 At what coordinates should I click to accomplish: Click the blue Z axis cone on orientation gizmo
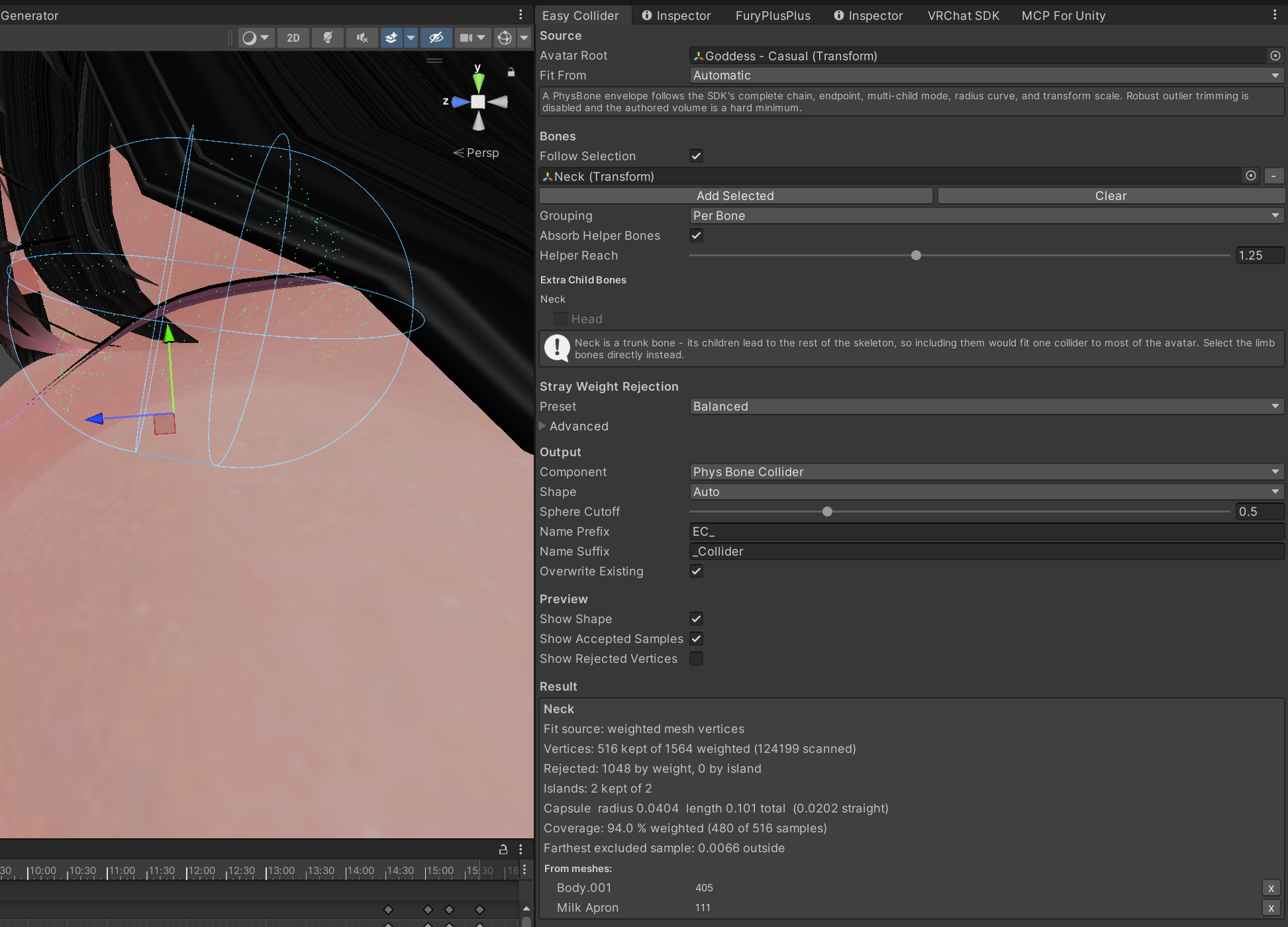pyautogui.click(x=460, y=102)
